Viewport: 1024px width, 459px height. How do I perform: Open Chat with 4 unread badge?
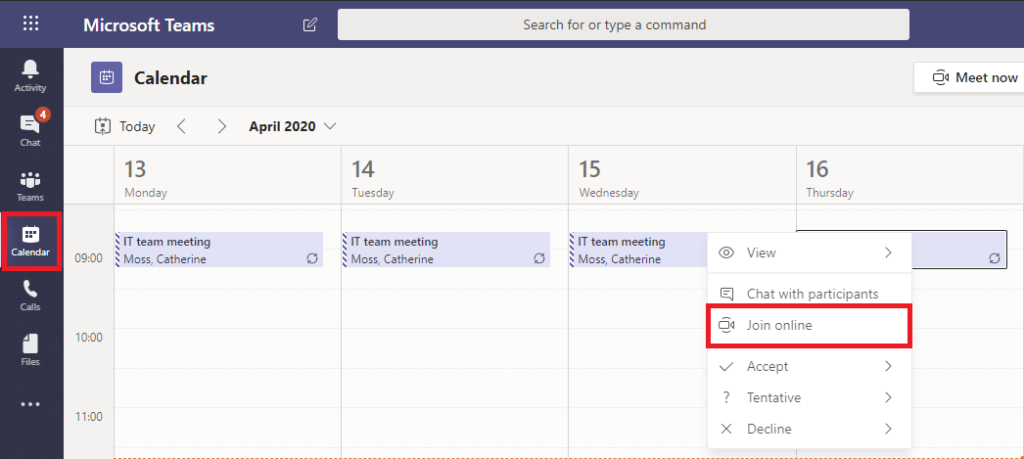[31, 128]
